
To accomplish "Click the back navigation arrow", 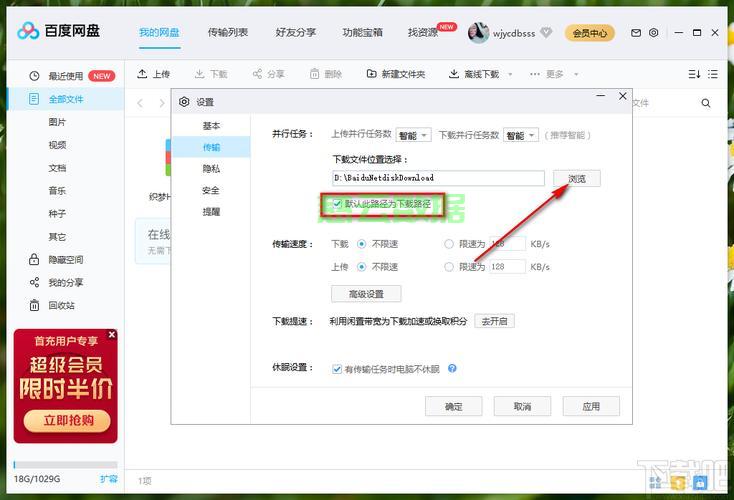I will click(x=140, y=103).
